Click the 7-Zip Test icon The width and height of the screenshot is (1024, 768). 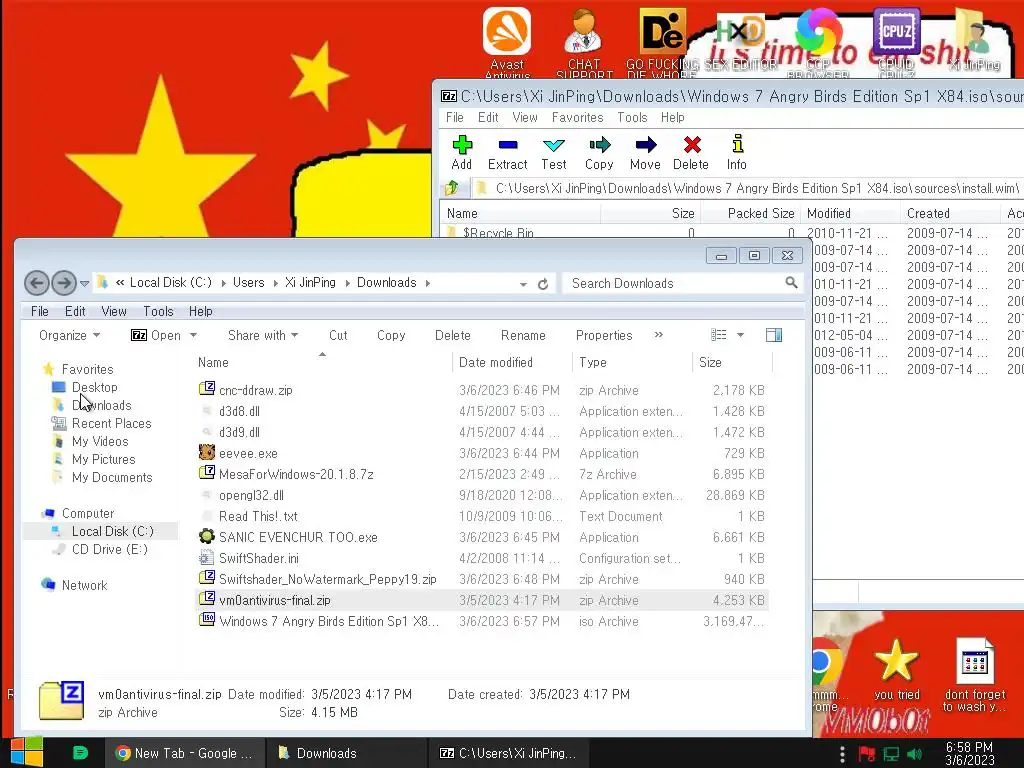coord(554,145)
